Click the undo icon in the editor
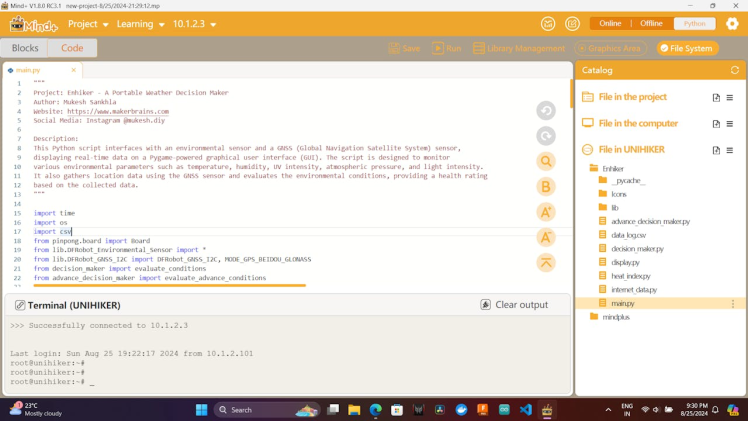The image size is (748, 421). pyautogui.click(x=546, y=111)
